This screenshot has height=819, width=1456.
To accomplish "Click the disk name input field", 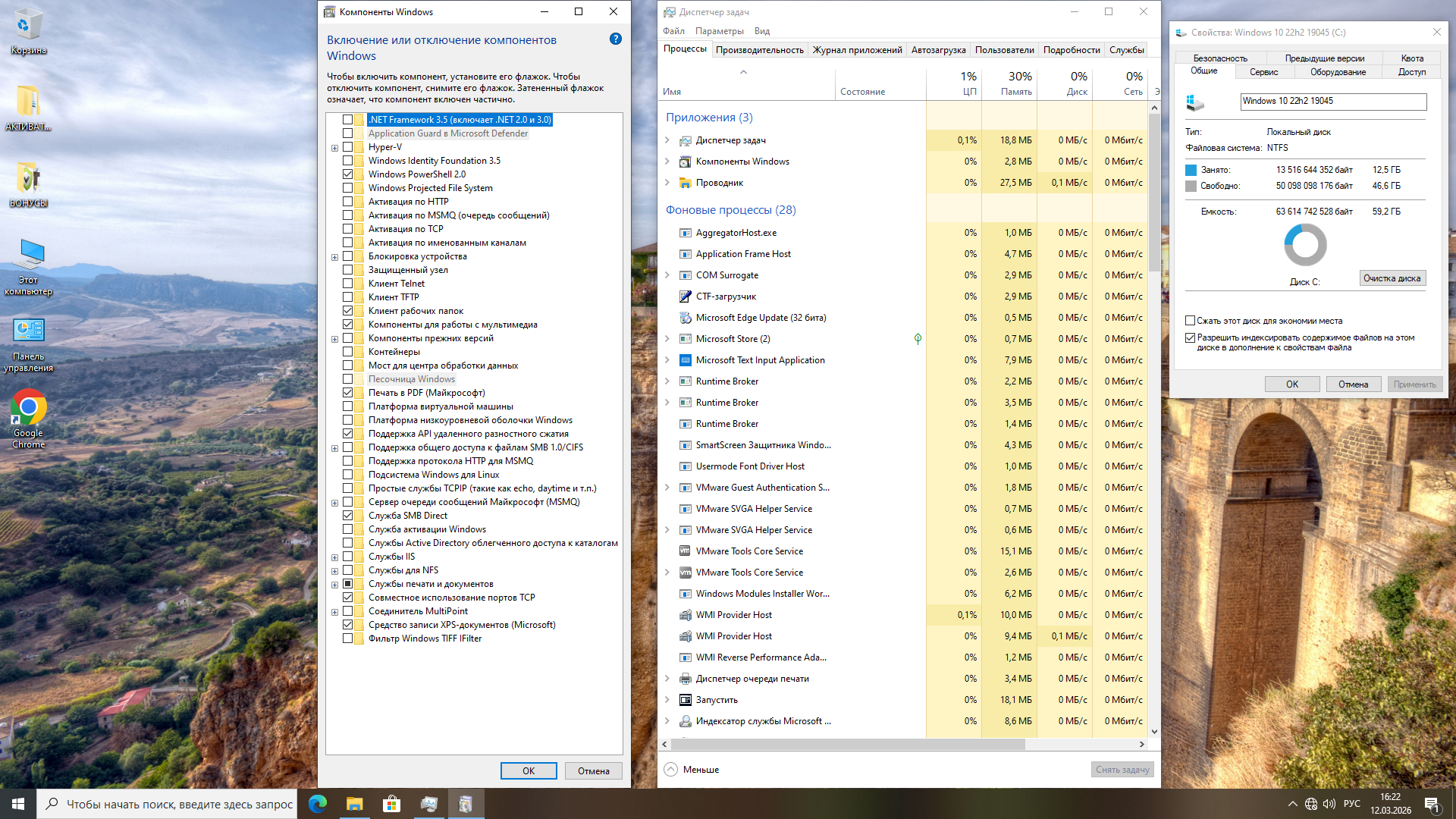I will coord(1332,101).
